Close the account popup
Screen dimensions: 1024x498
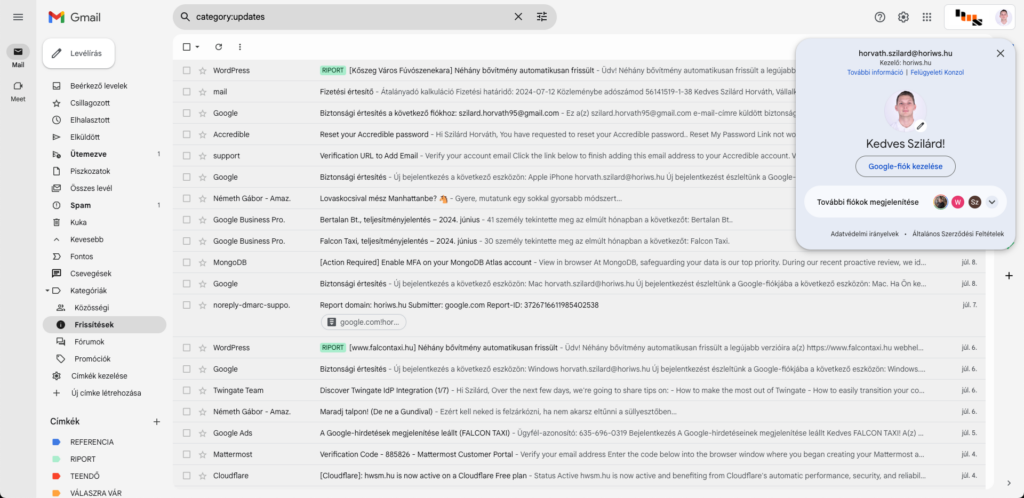(x=1000, y=54)
